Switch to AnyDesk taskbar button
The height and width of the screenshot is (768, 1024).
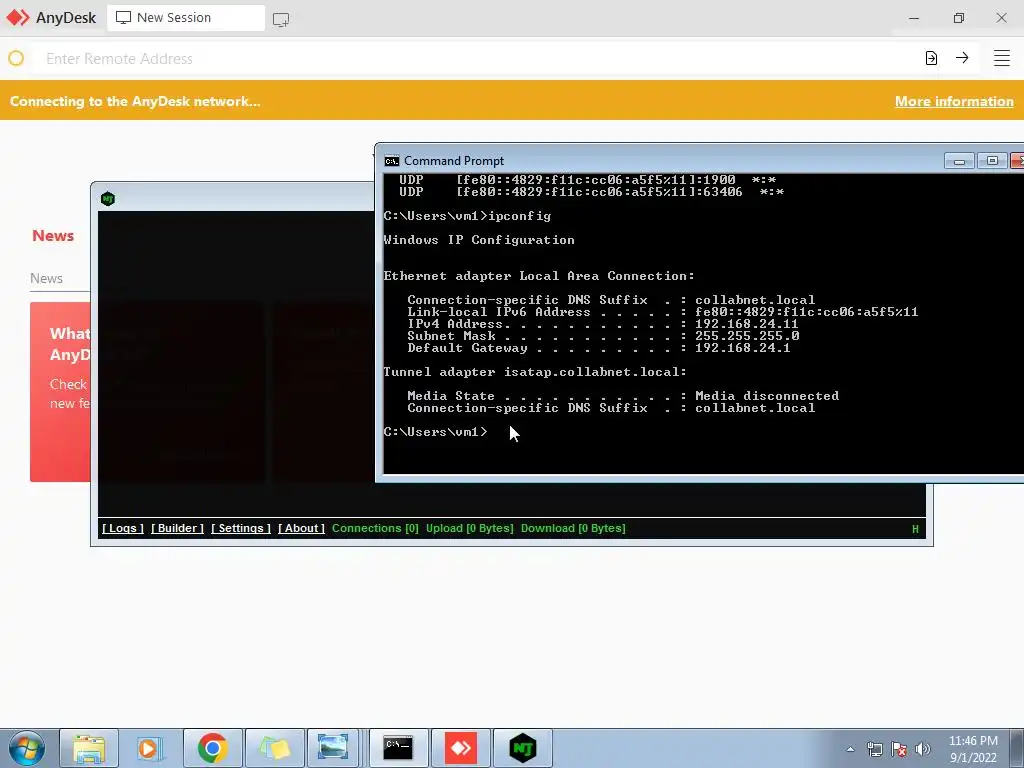coord(461,748)
